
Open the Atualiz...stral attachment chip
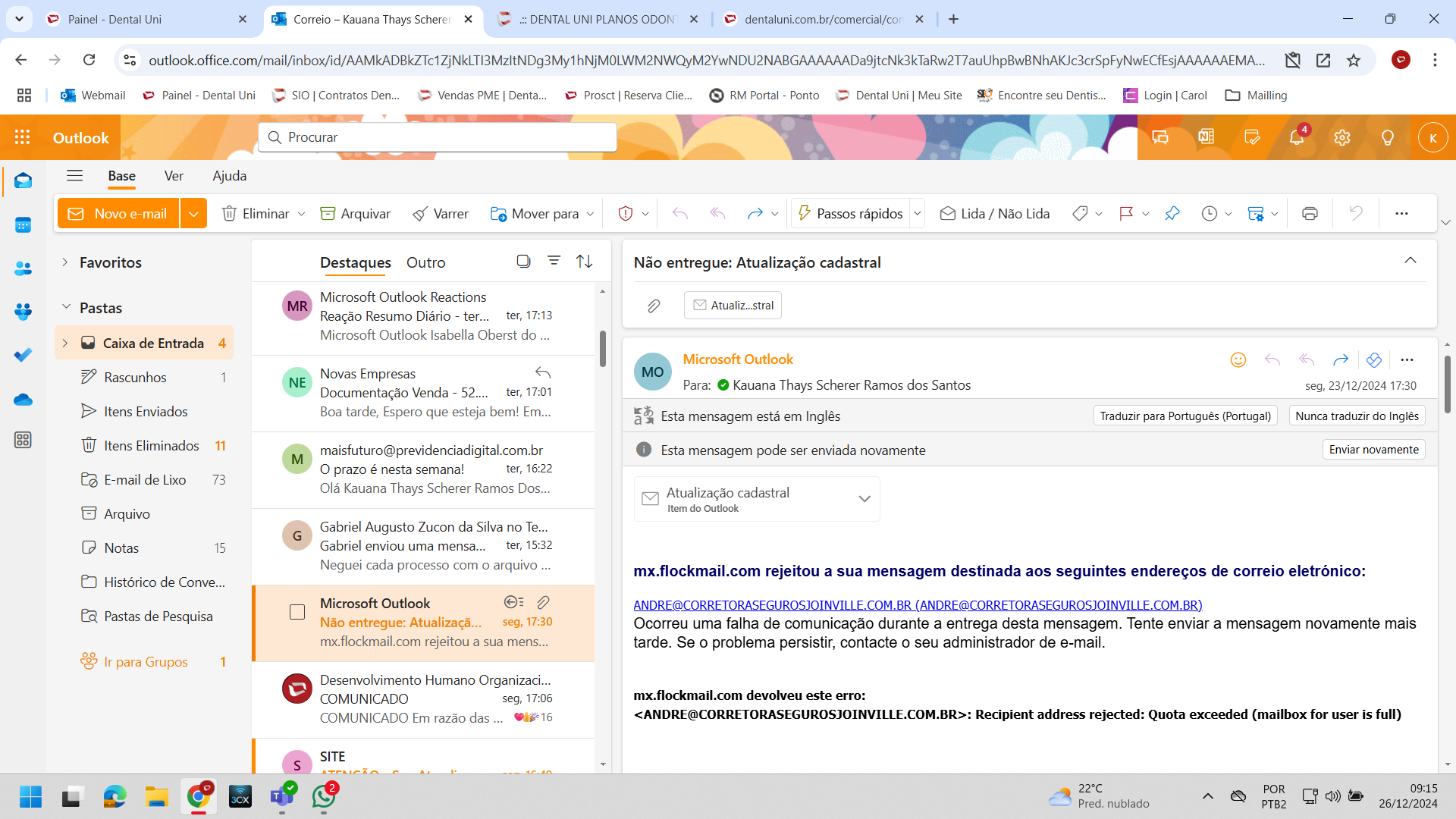point(733,306)
